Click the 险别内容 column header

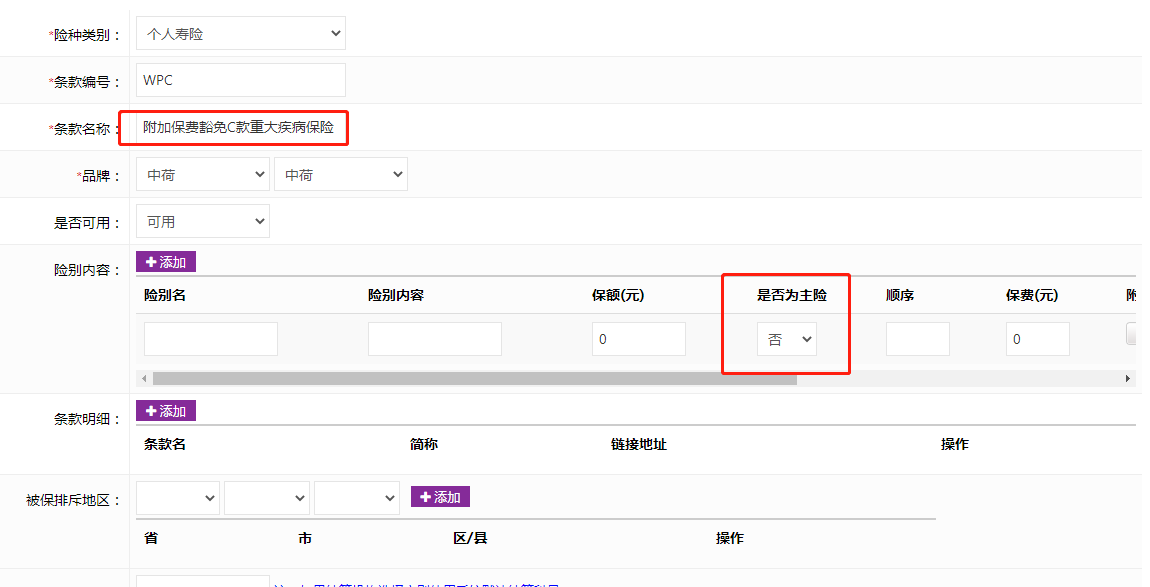click(x=396, y=296)
